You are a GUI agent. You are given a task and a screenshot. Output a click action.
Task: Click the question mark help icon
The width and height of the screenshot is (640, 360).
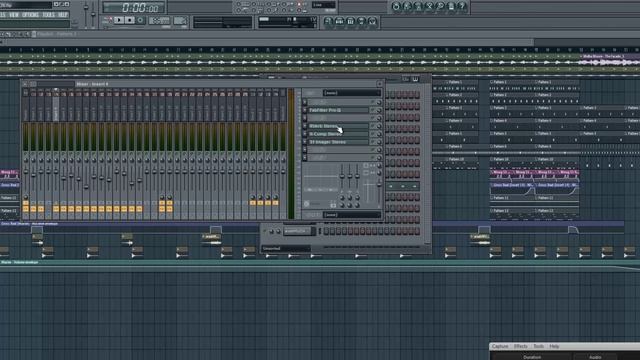[462, 6]
